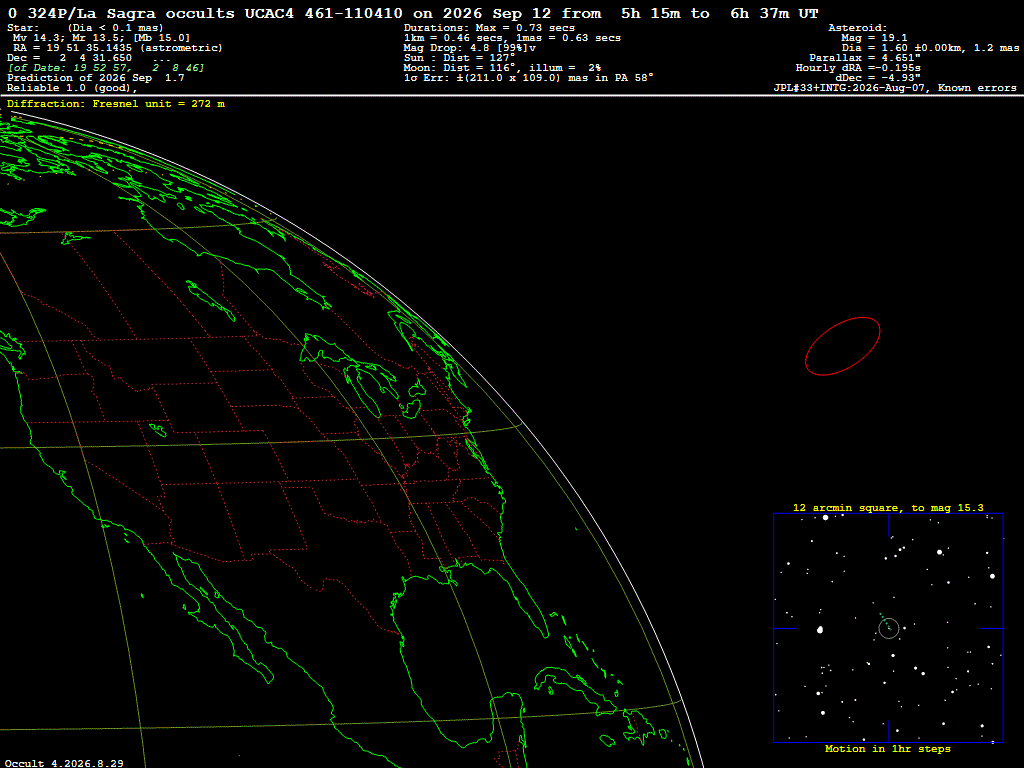Click the bright star left of target circle
Screen dimensions: 1024x768
pyautogui.click(x=820, y=630)
